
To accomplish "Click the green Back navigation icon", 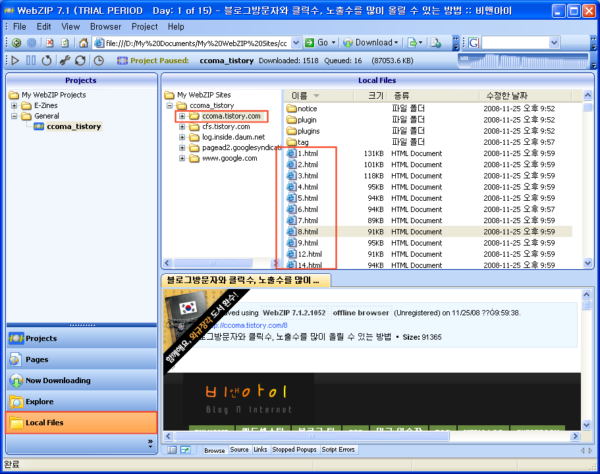I will (x=16, y=43).
